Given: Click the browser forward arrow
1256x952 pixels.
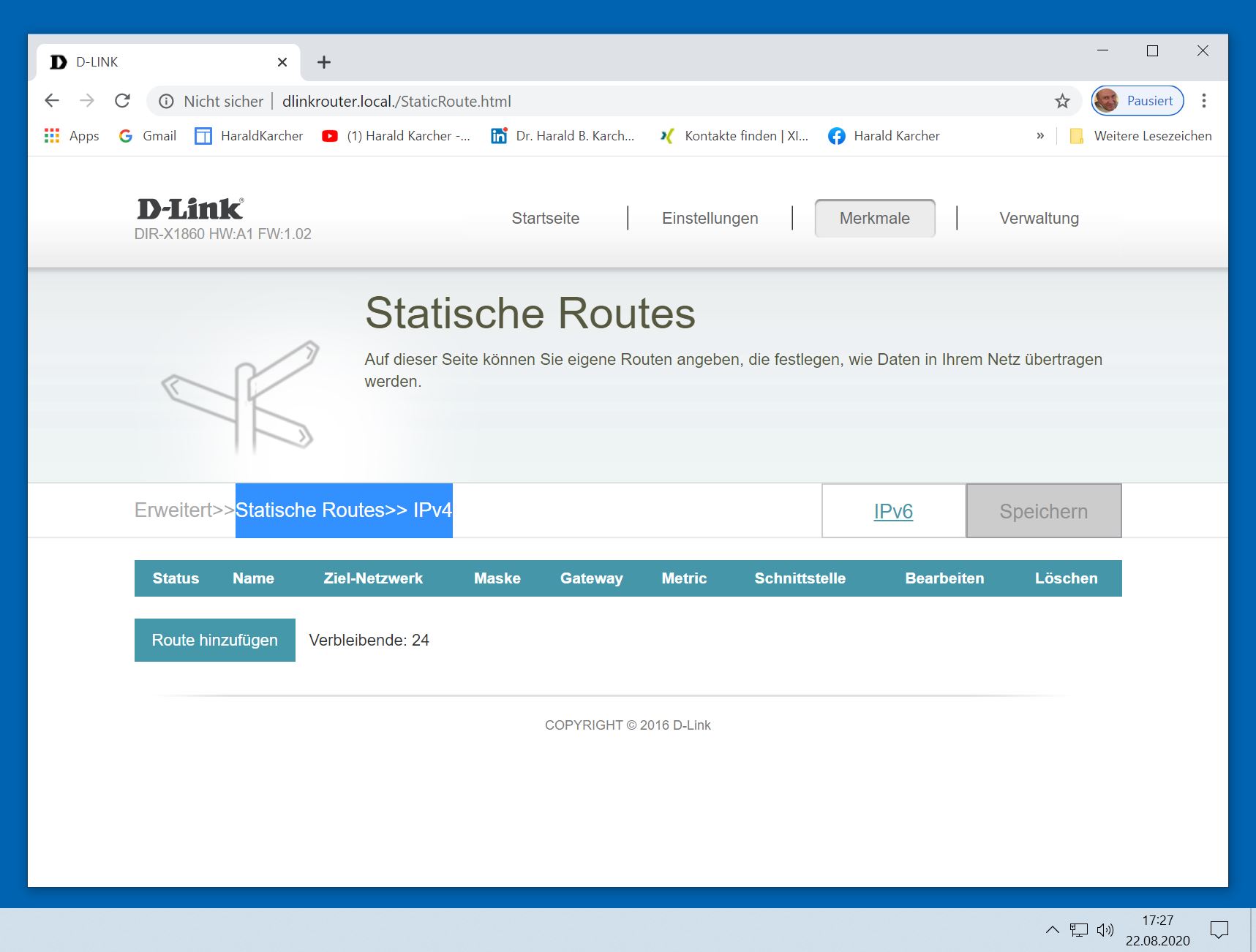Looking at the screenshot, I should pos(87,101).
